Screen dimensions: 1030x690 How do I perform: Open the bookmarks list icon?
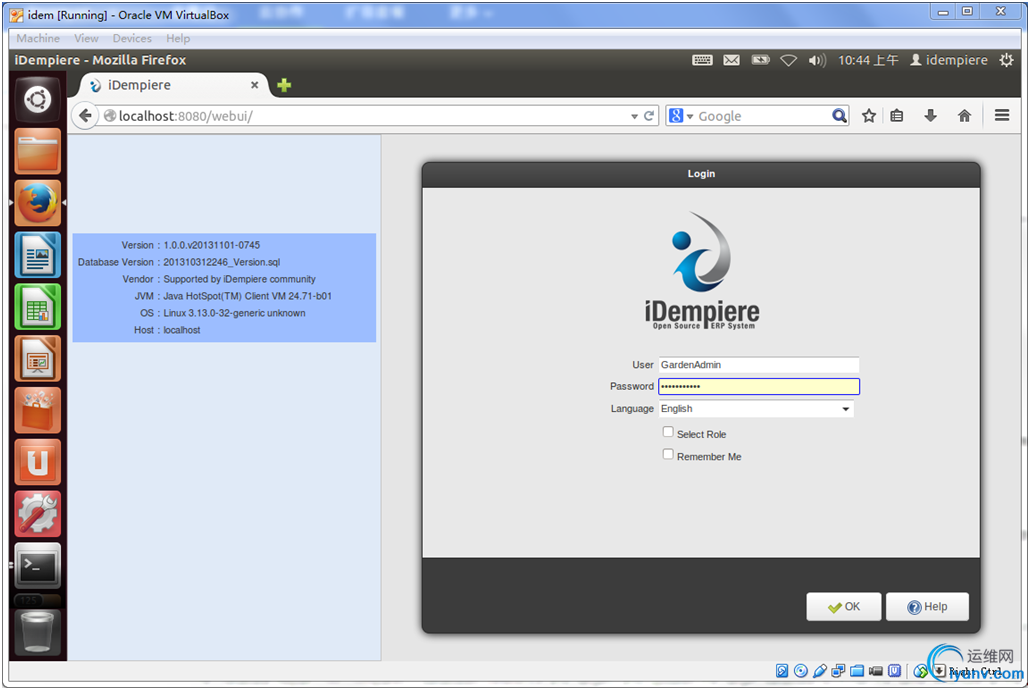tap(897, 116)
